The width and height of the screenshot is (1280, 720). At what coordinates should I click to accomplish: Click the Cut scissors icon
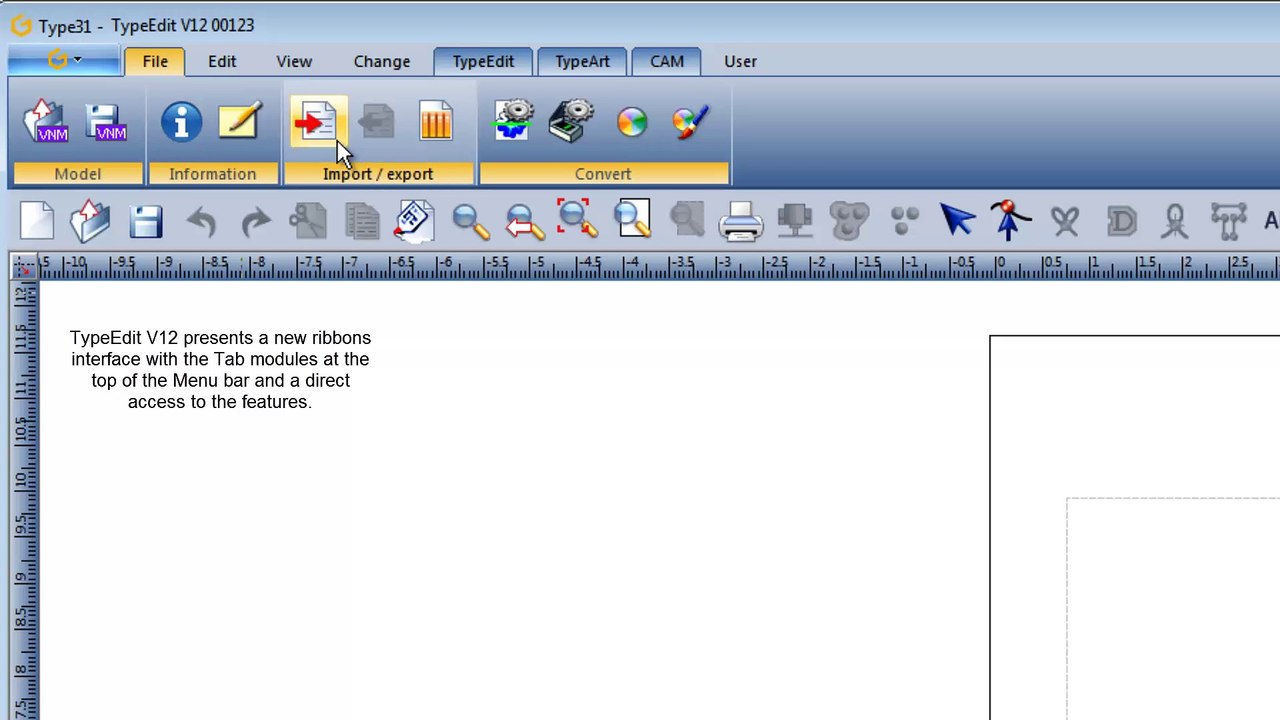pos(308,221)
